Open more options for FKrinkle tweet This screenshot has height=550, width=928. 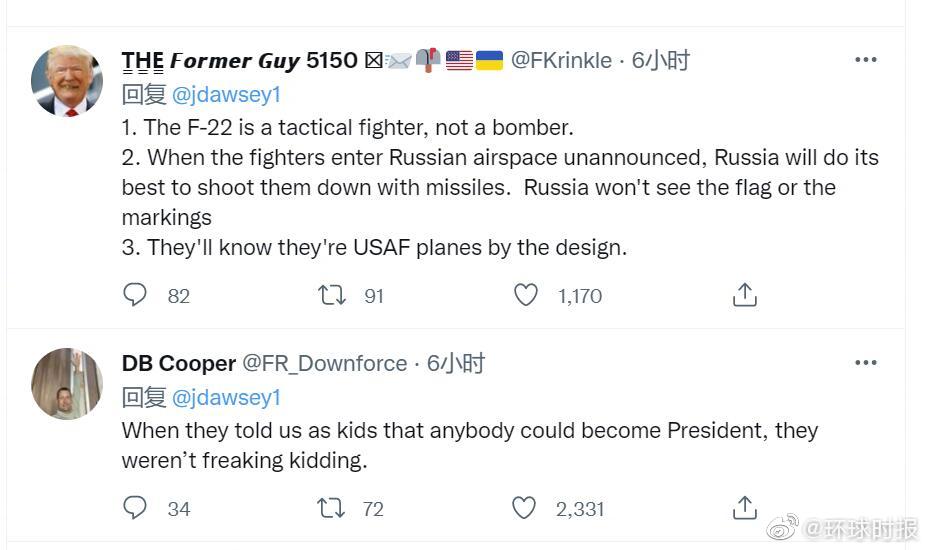[865, 60]
